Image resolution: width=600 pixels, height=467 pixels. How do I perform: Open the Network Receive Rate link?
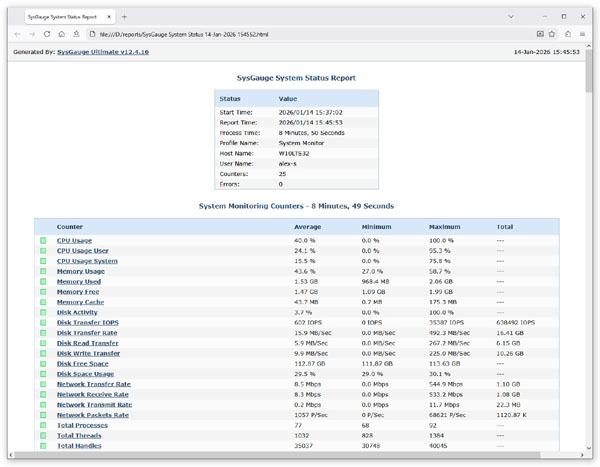[x=93, y=395]
